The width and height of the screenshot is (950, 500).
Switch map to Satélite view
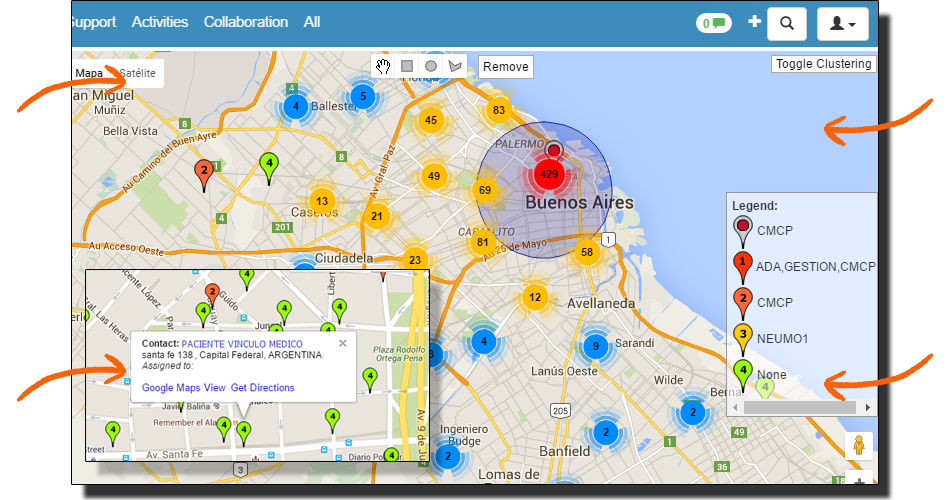point(137,73)
